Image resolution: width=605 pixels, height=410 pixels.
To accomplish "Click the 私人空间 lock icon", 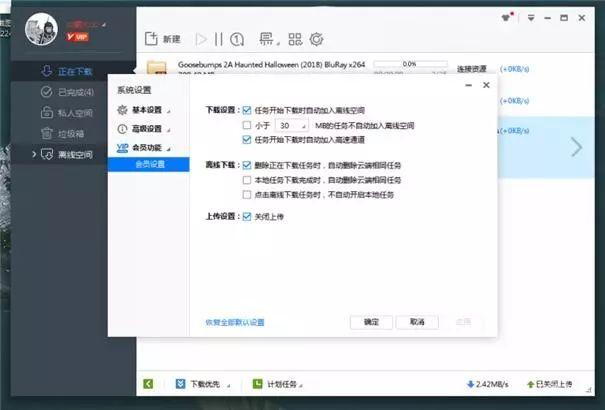I will (47, 113).
